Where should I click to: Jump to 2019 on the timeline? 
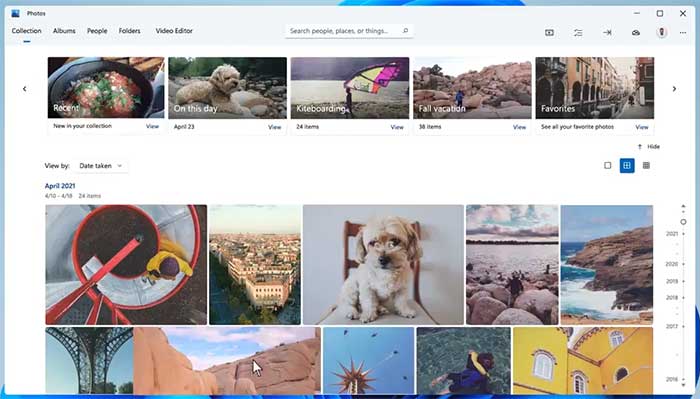672,281
